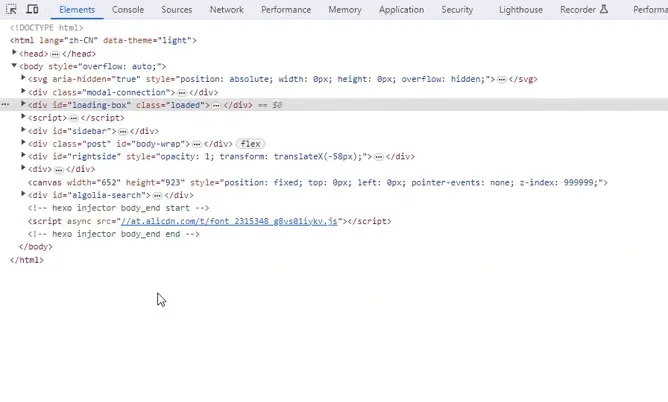Show collapsed content of svg element

tap(502, 80)
